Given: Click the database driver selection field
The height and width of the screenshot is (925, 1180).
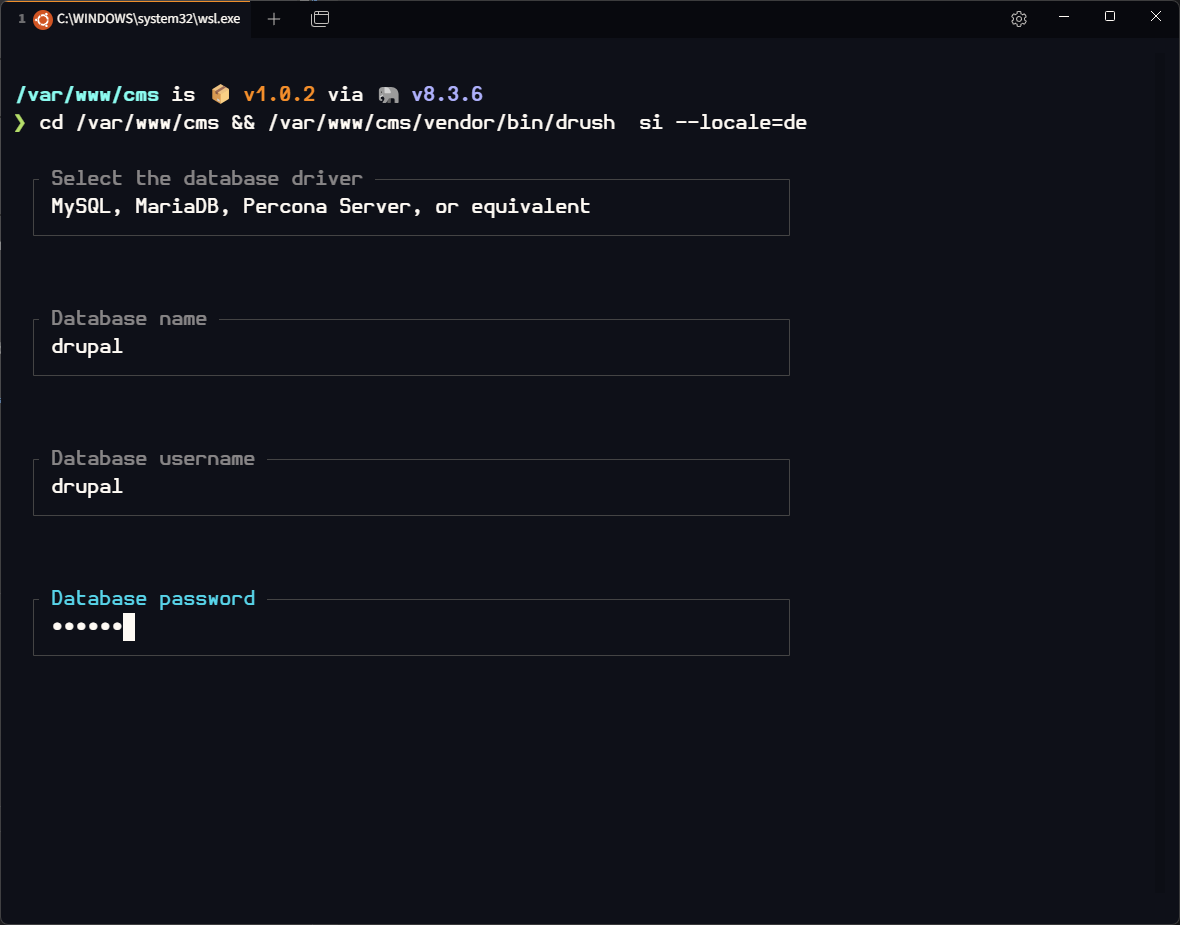Looking at the screenshot, I should click(x=411, y=208).
